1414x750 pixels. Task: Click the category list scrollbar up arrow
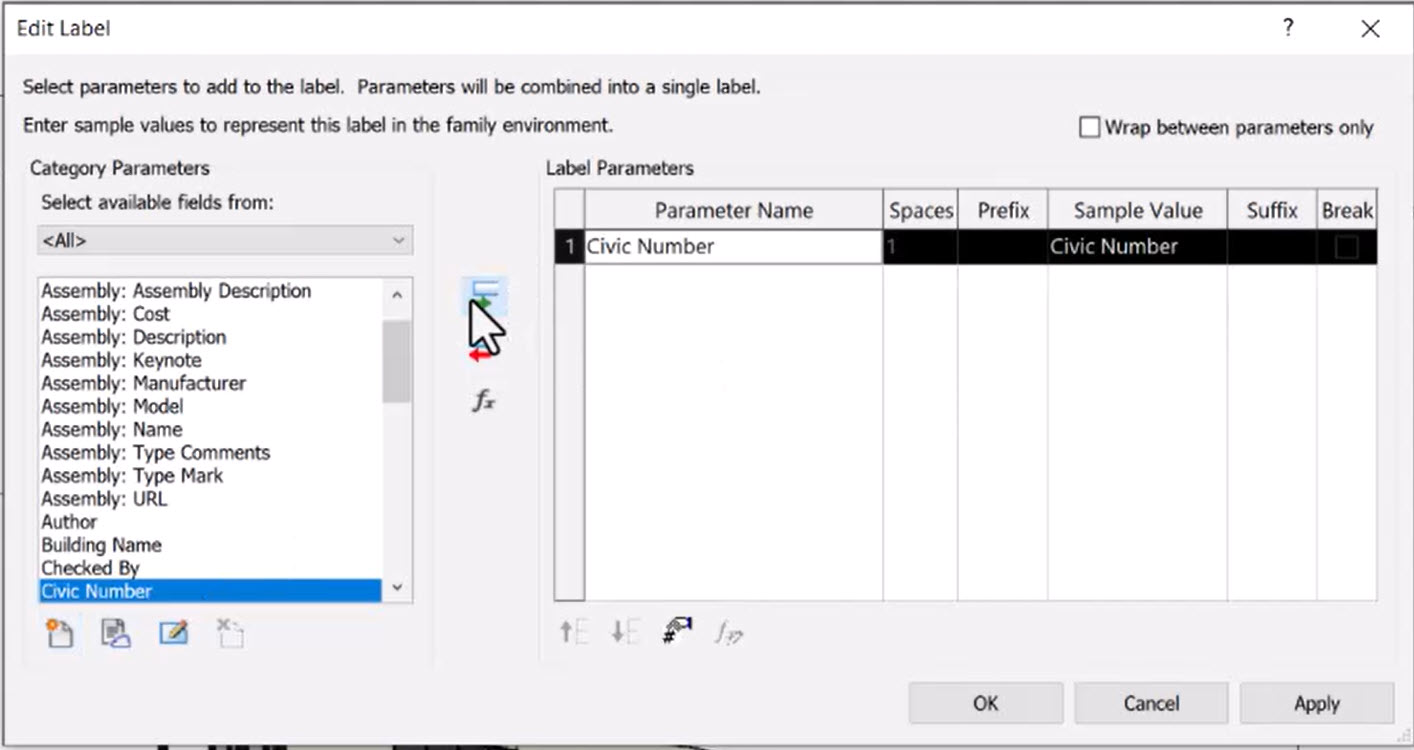click(x=397, y=295)
